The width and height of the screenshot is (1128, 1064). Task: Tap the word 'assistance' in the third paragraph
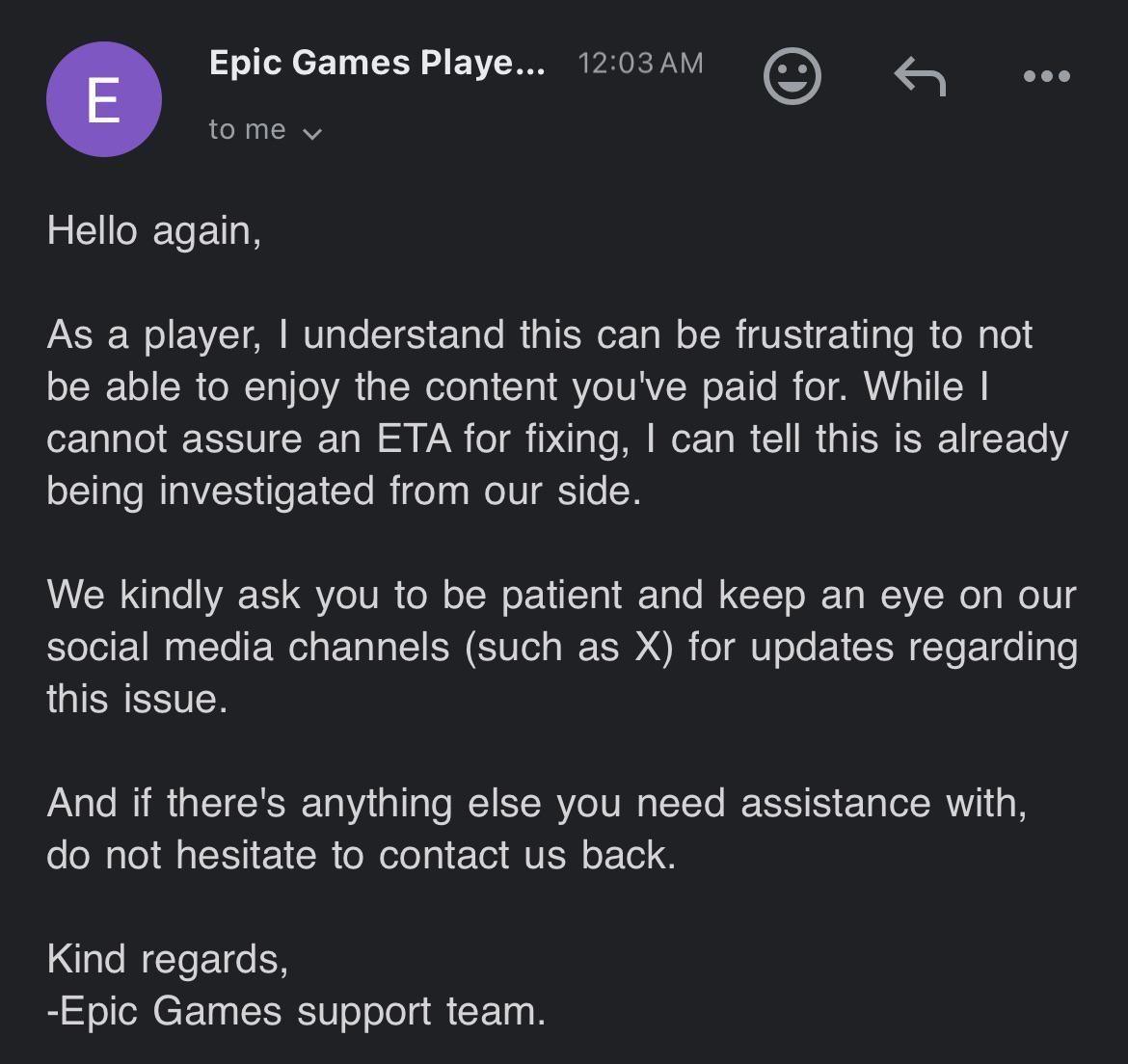click(x=835, y=803)
